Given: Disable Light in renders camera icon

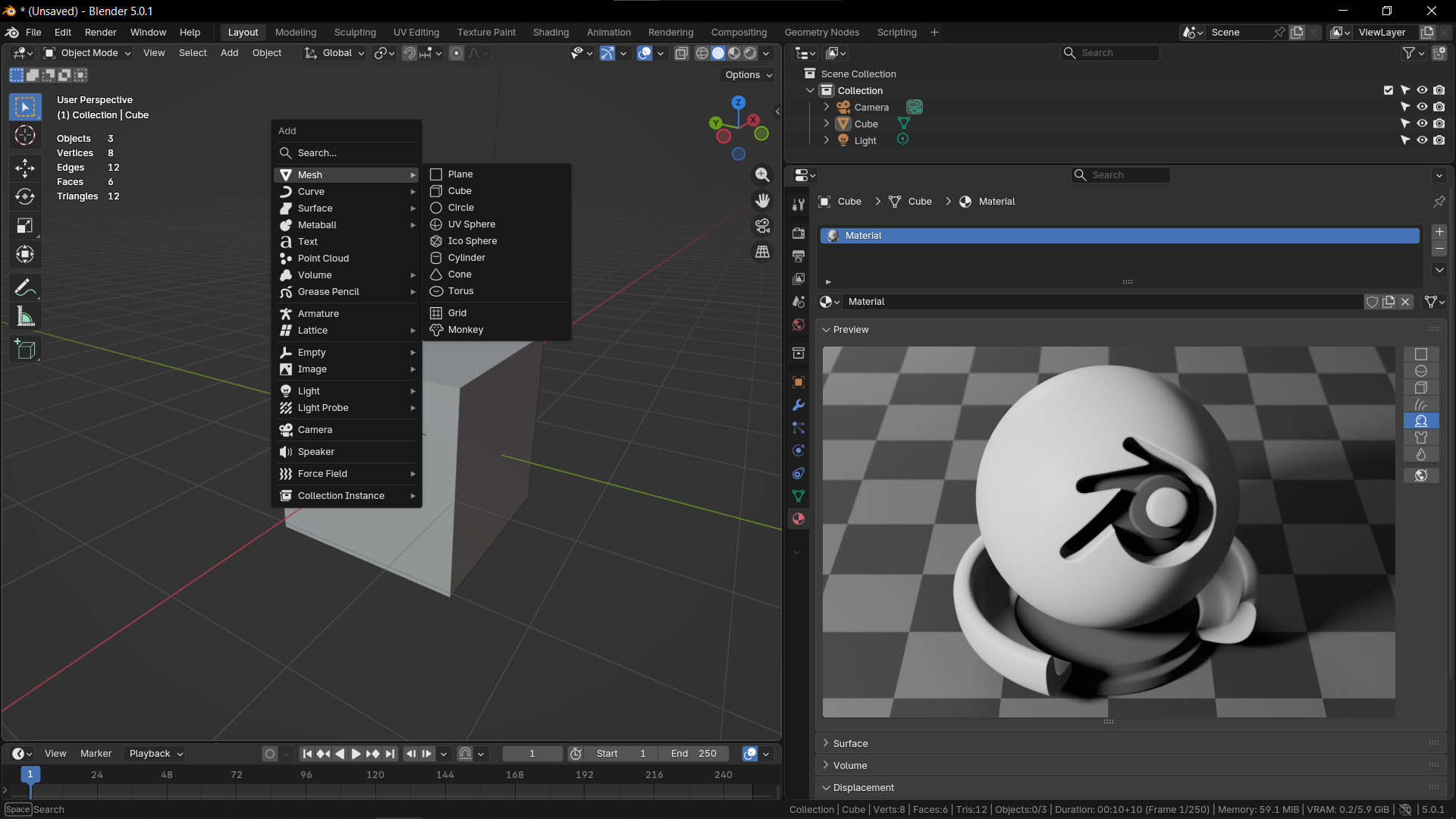Looking at the screenshot, I should 1439,140.
